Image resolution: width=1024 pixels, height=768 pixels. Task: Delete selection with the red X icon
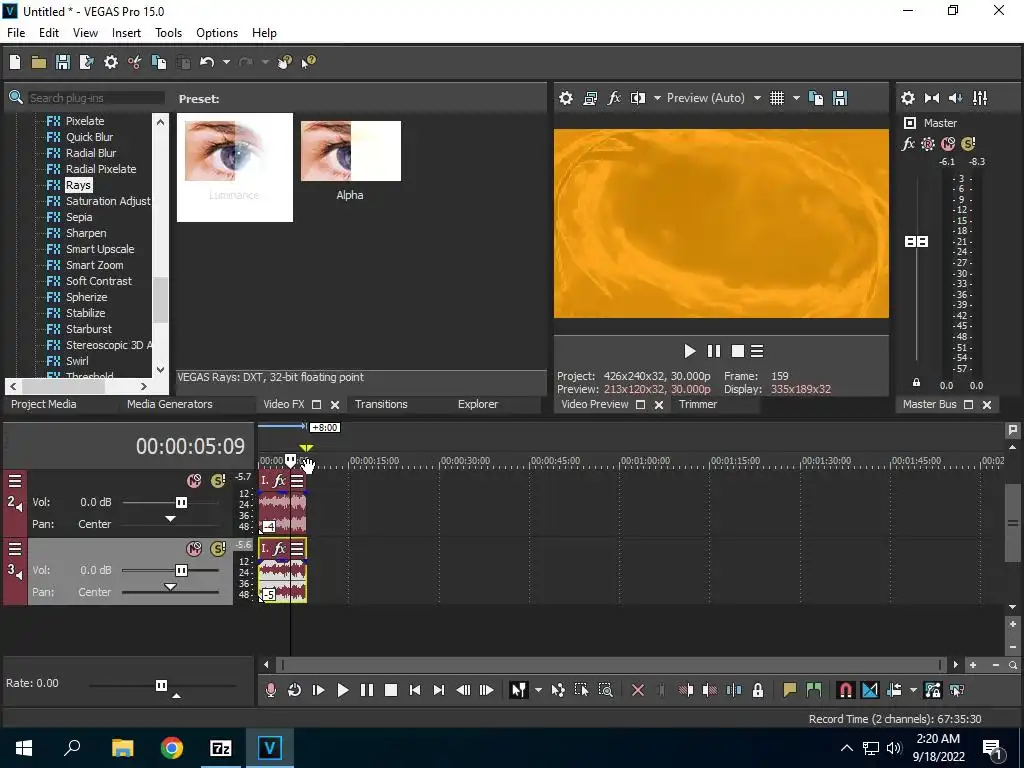click(x=638, y=690)
